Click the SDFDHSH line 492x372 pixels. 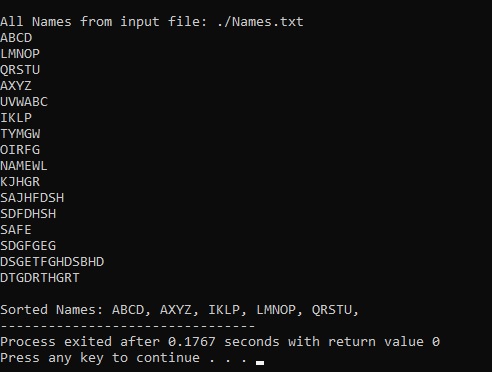coord(28,214)
